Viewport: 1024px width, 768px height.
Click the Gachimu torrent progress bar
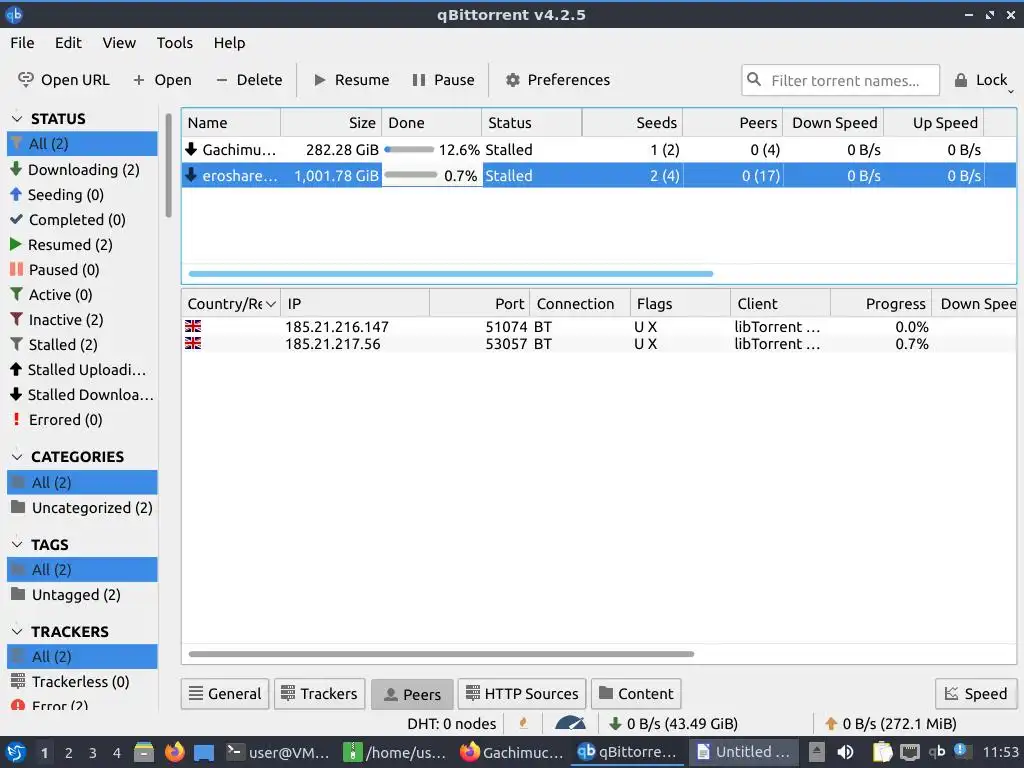[x=409, y=150]
